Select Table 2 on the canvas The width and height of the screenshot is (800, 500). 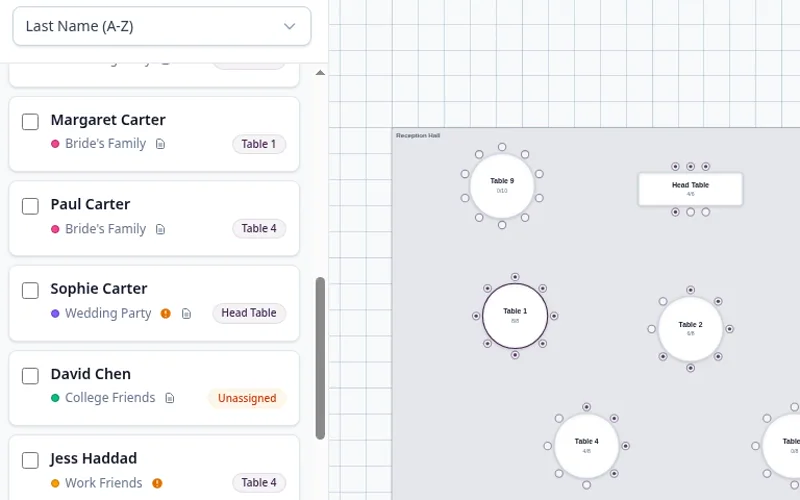tap(690, 329)
